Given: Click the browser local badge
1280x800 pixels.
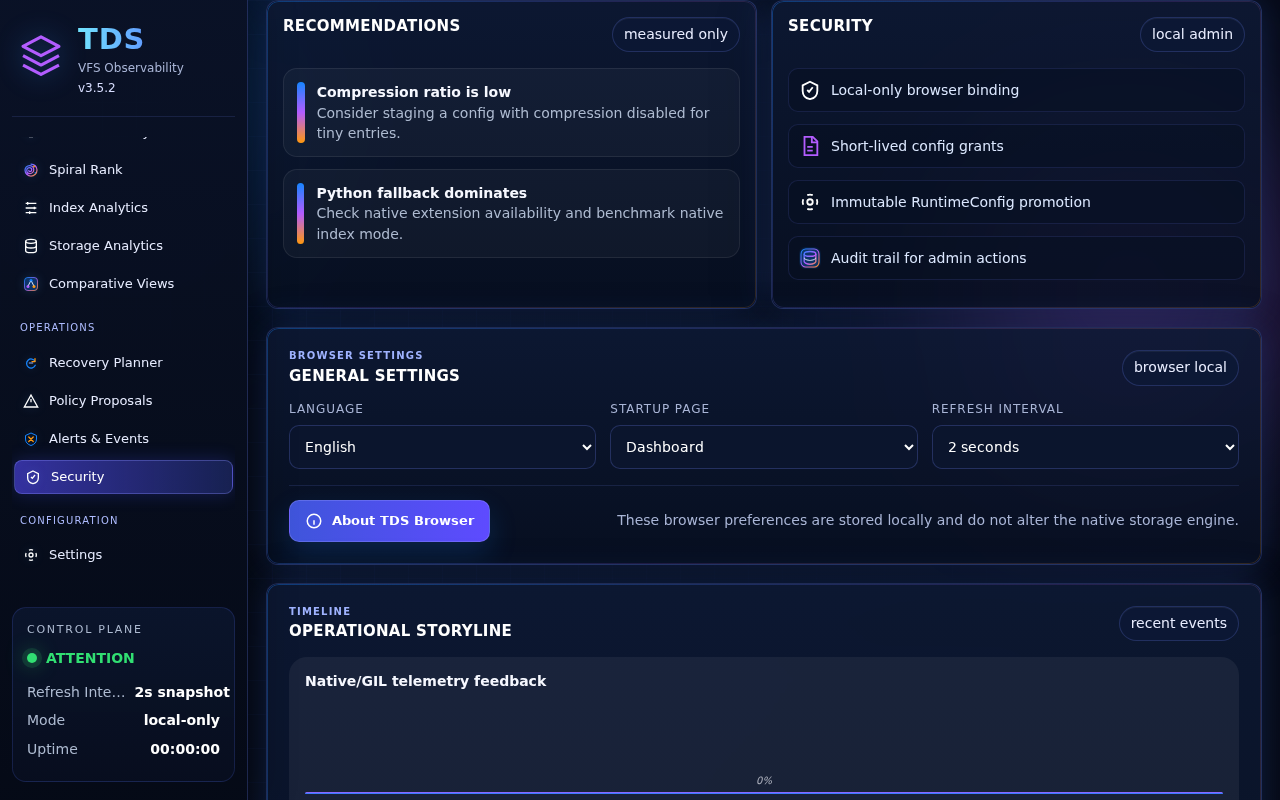Looking at the screenshot, I should click(x=1180, y=367).
